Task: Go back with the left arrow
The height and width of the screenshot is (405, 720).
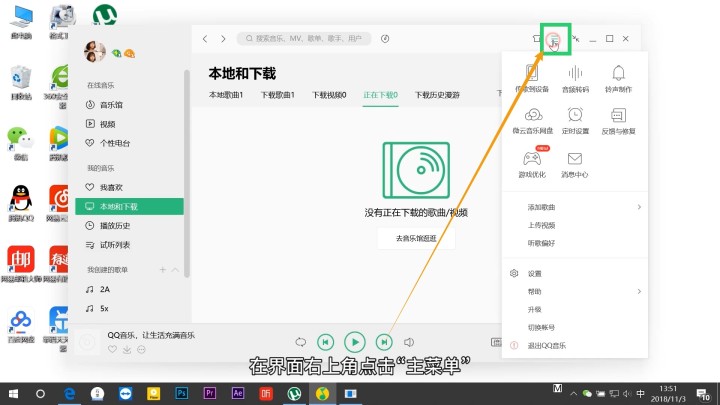Action: pyautogui.click(x=205, y=39)
